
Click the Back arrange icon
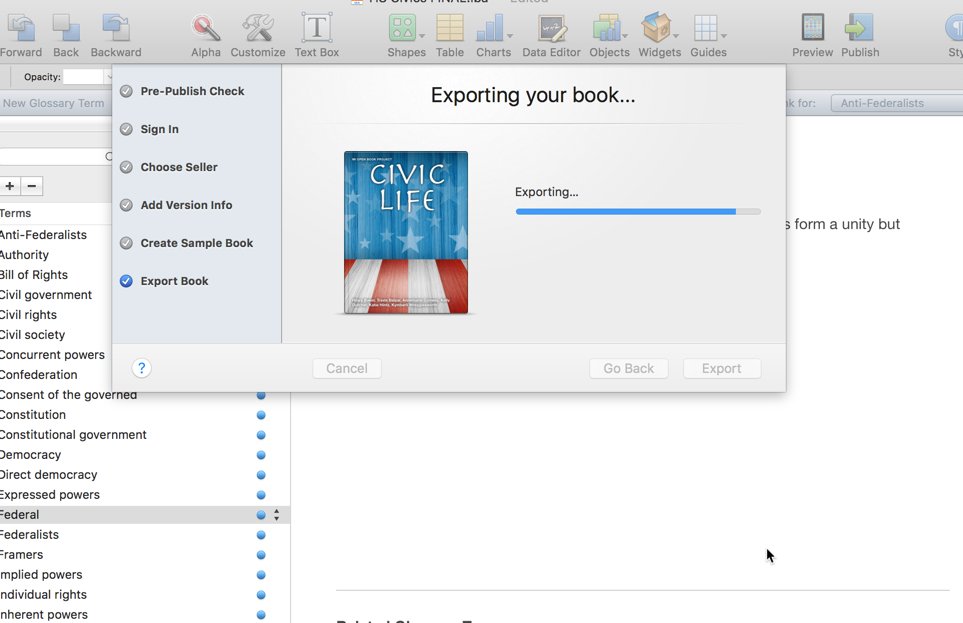point(66,28)
